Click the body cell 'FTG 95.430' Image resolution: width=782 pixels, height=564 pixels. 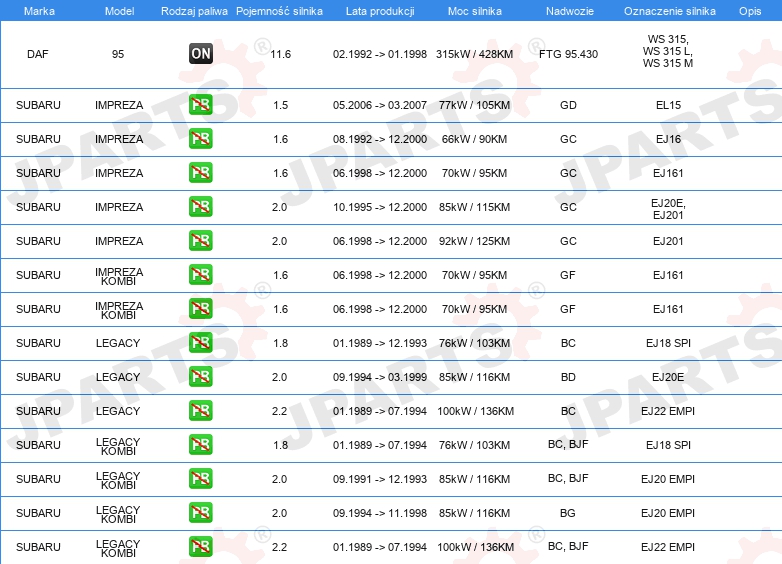569,54
